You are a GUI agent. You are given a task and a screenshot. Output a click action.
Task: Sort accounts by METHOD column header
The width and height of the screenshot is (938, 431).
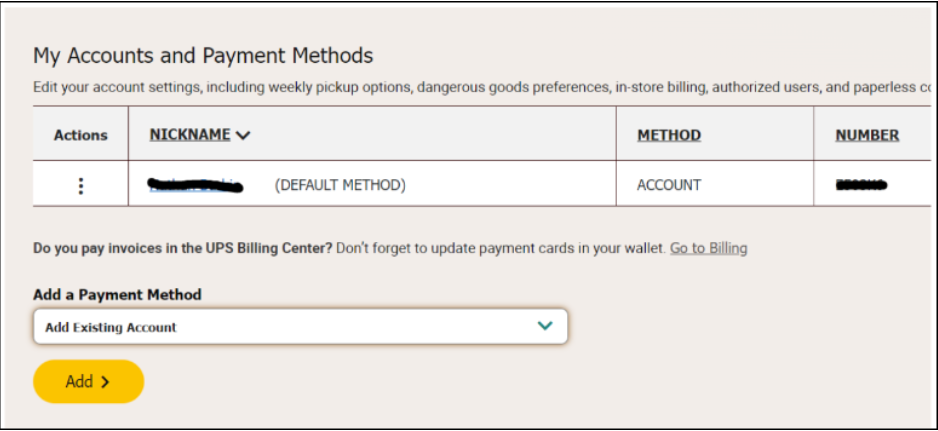point(669,135)
